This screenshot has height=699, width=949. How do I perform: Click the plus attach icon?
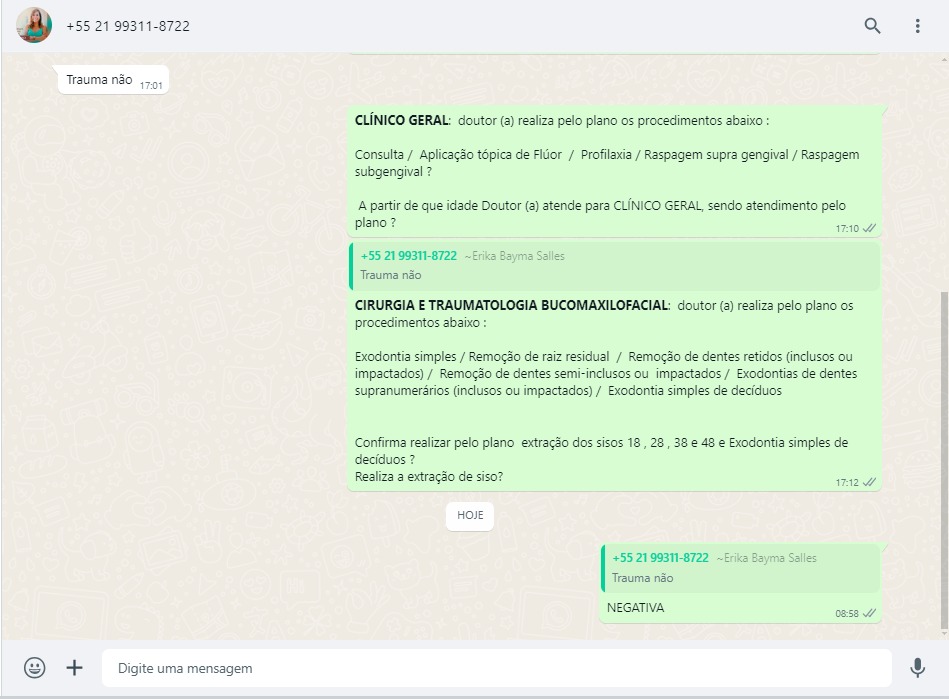74,668
